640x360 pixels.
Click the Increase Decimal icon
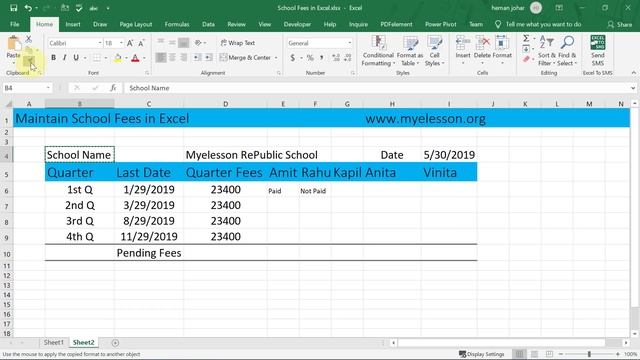click(x=336, y=58)
